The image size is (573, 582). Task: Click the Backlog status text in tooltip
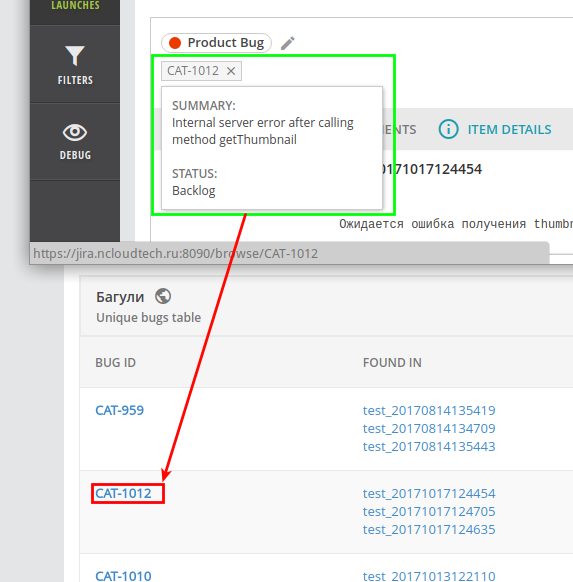pyautogui.click(x=193, y=191)
